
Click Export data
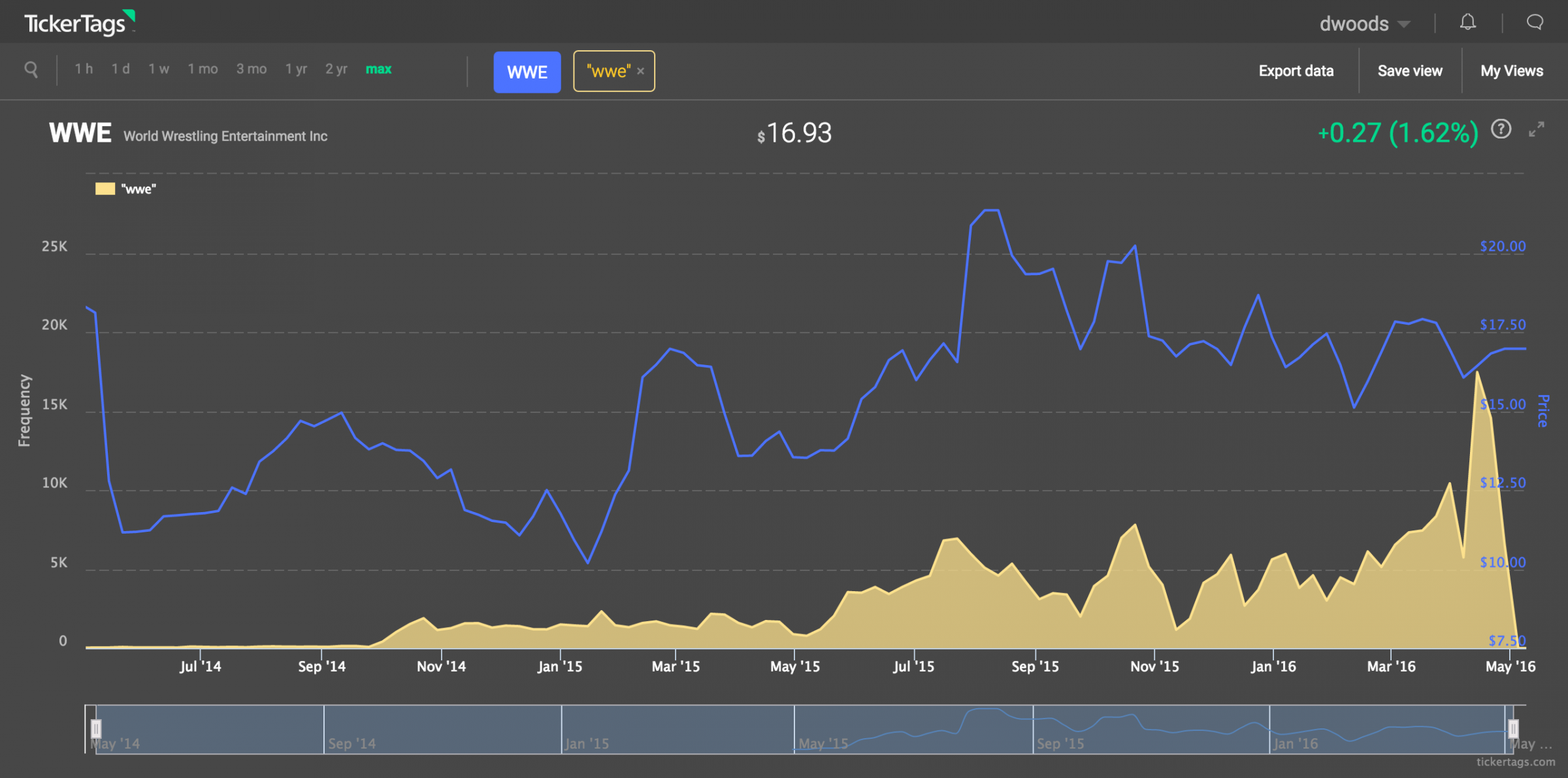point(1296,71)
